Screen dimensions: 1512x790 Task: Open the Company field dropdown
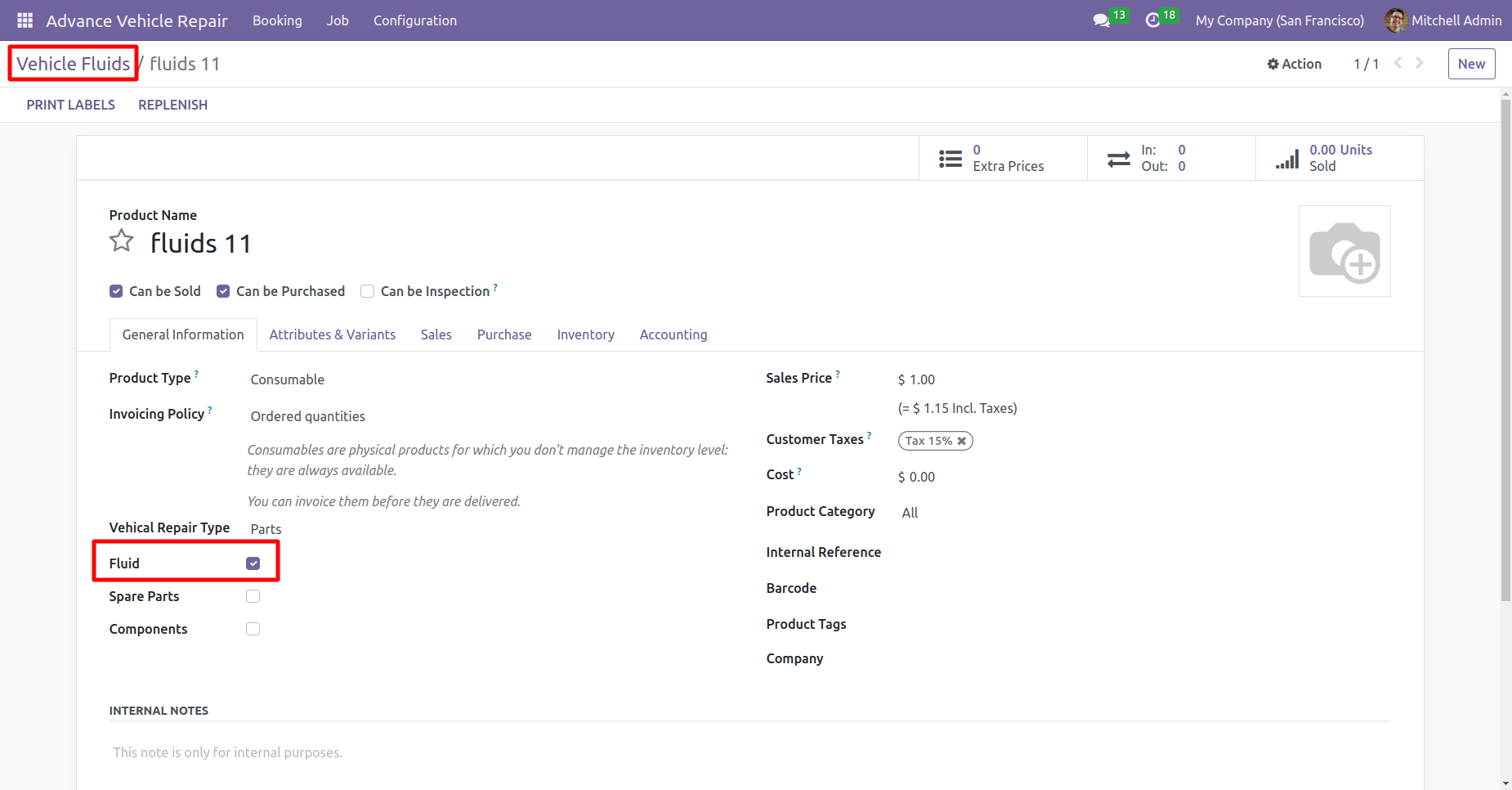1144,659
